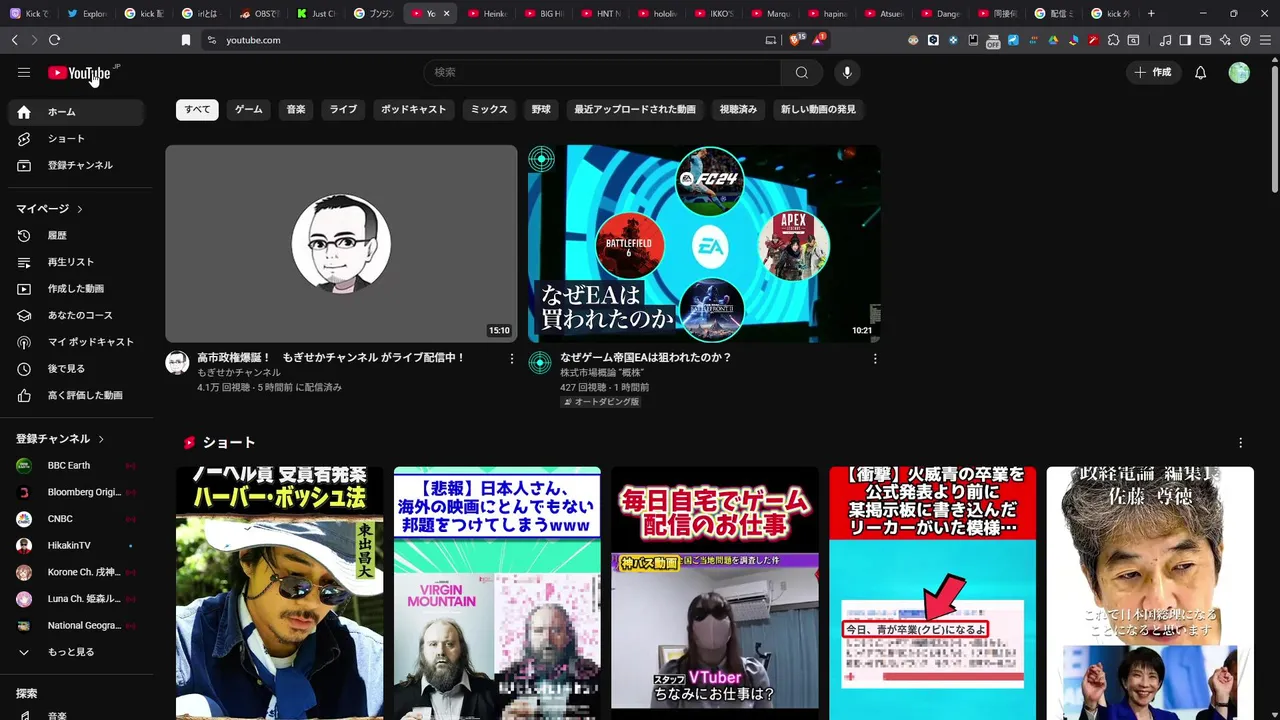Open National Geographic channel

coord(76,626)
